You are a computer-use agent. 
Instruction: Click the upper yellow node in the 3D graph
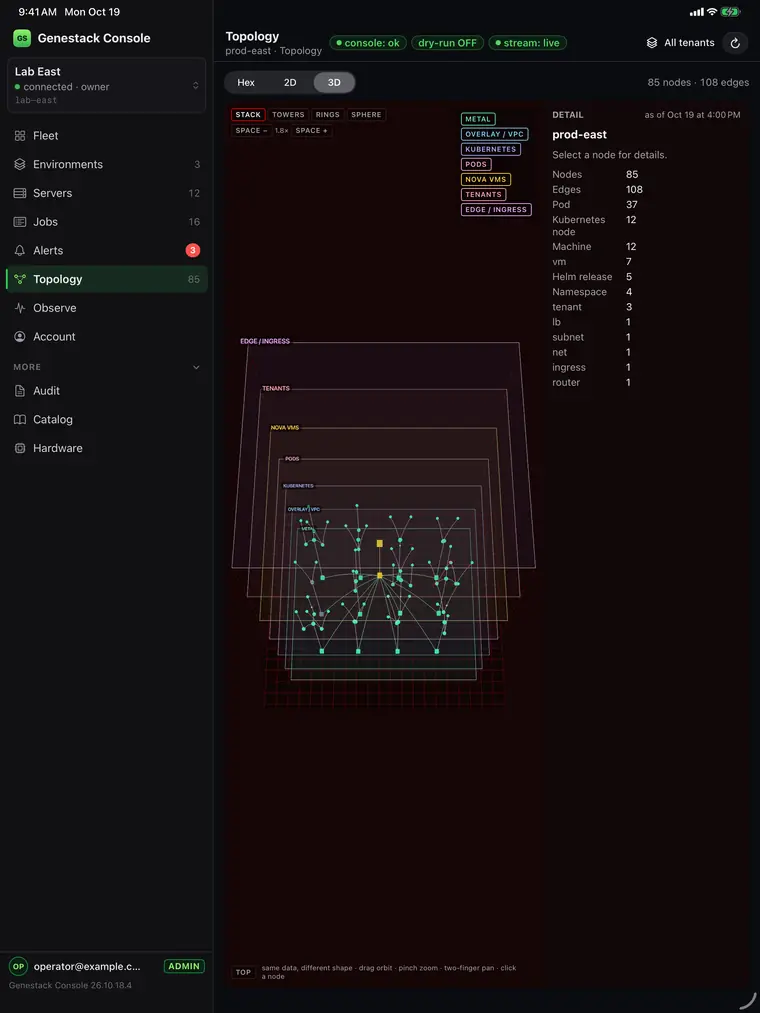pyautogui.click(x=379, y=544)
